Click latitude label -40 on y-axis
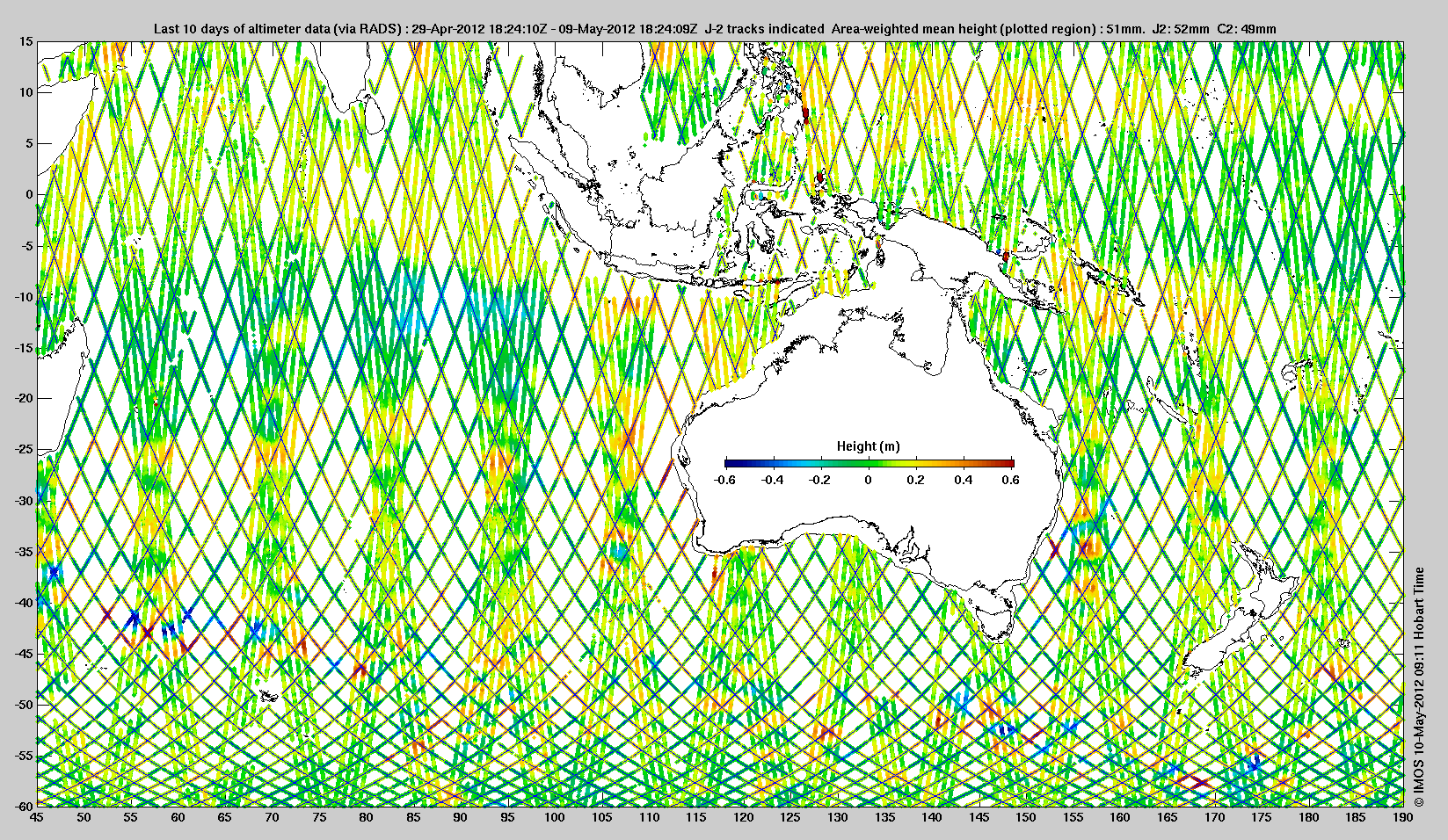Viewport: 1448px width, 840px height. [24, 602]
